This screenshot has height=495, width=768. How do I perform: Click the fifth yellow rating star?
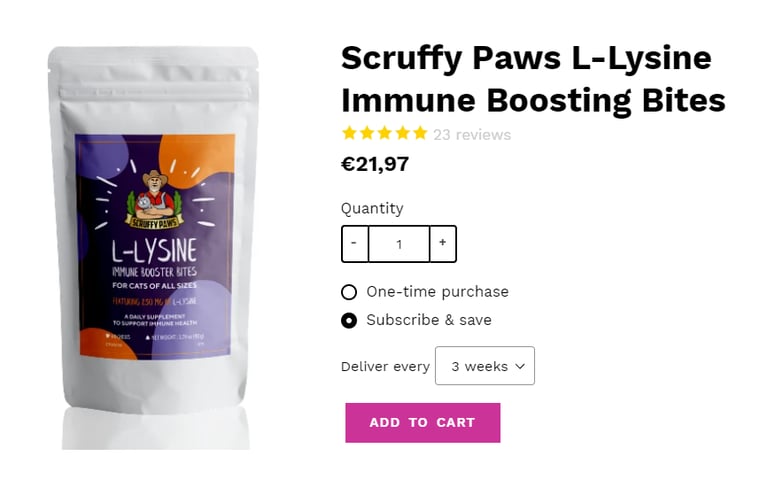420,133
